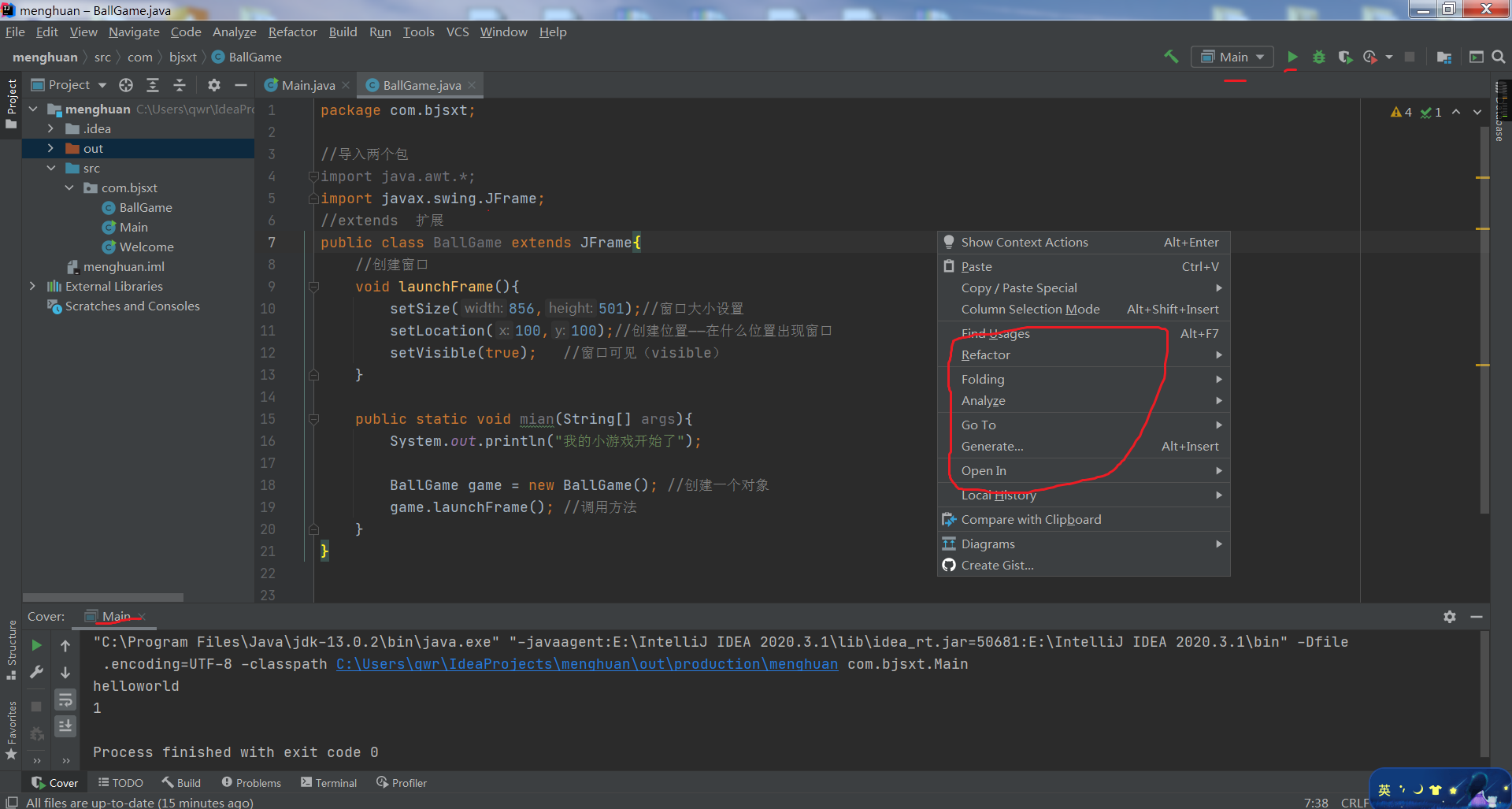The width and height of the screenshot is (1512, 809).
Task: Open the profiler run icon
Action: click(x=1371, y=57)
